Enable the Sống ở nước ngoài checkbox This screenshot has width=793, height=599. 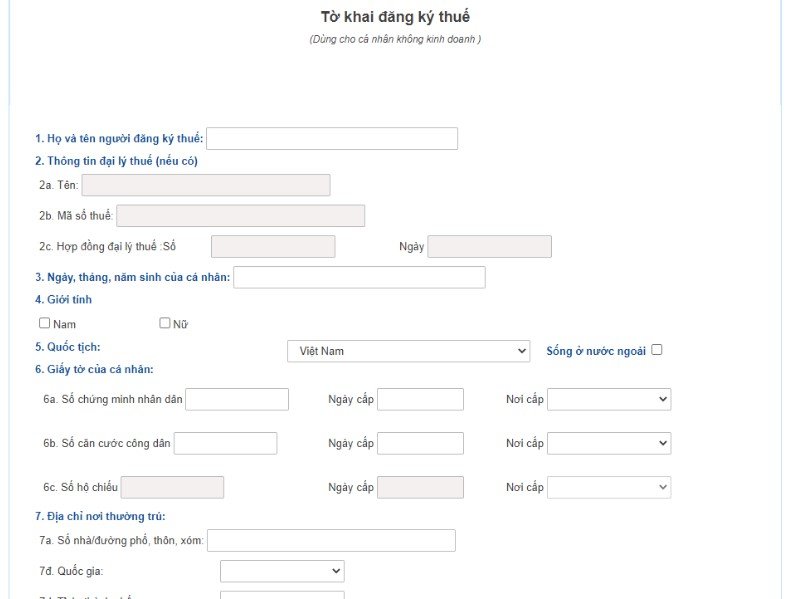(656, 350)
